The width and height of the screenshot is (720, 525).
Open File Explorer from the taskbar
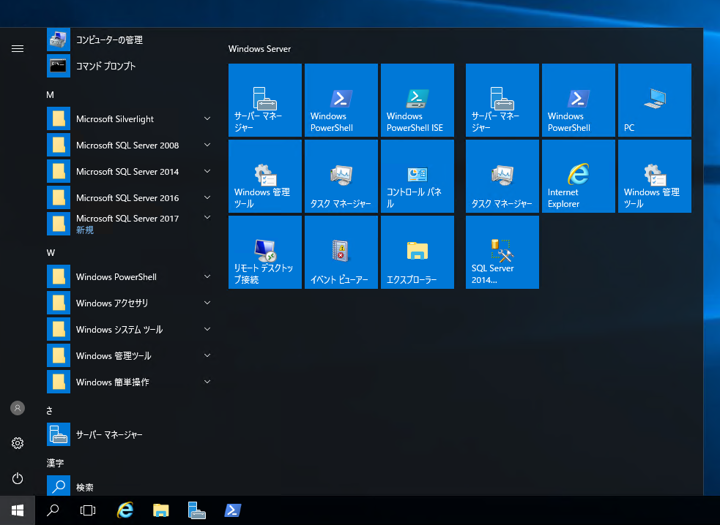[x=161, y=510]
